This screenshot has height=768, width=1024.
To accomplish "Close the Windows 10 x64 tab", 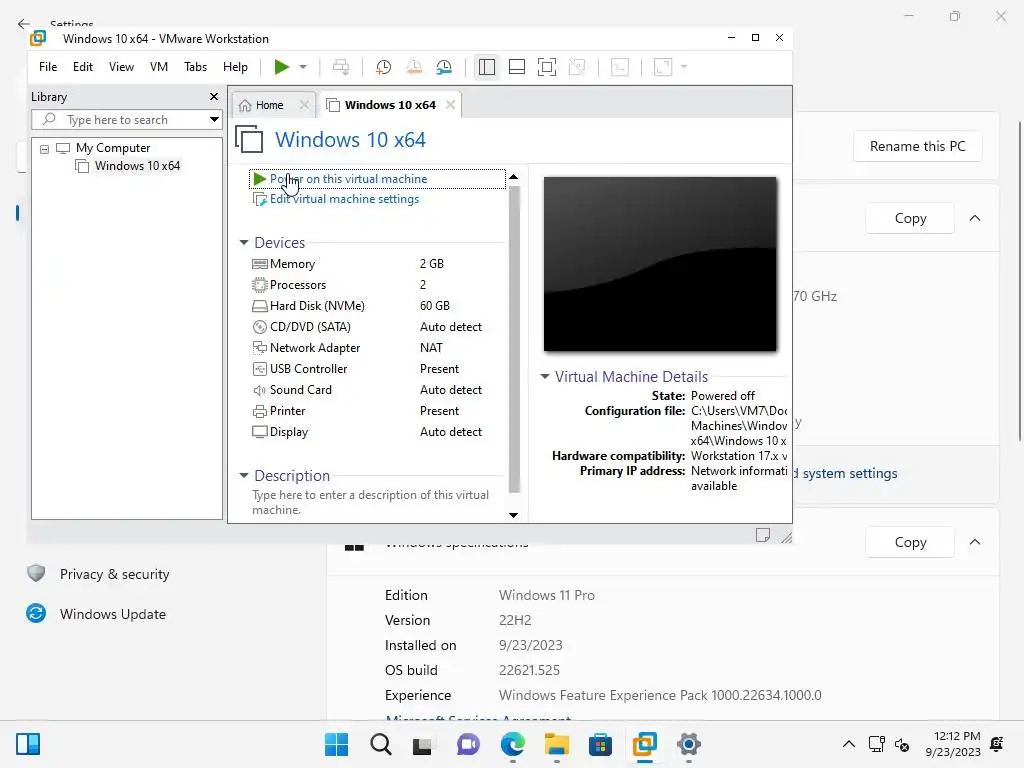I will click(x=451, y=104).
